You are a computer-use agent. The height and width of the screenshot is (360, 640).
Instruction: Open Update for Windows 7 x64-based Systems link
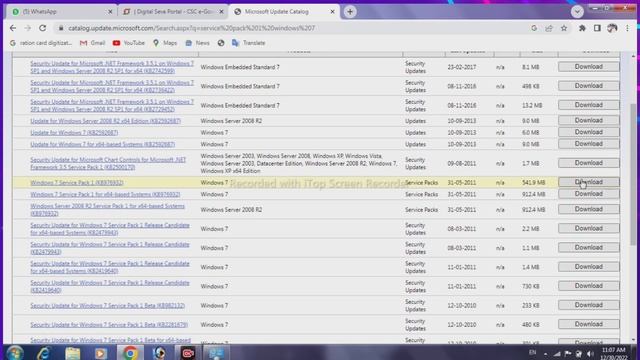(x=102, y=144)
